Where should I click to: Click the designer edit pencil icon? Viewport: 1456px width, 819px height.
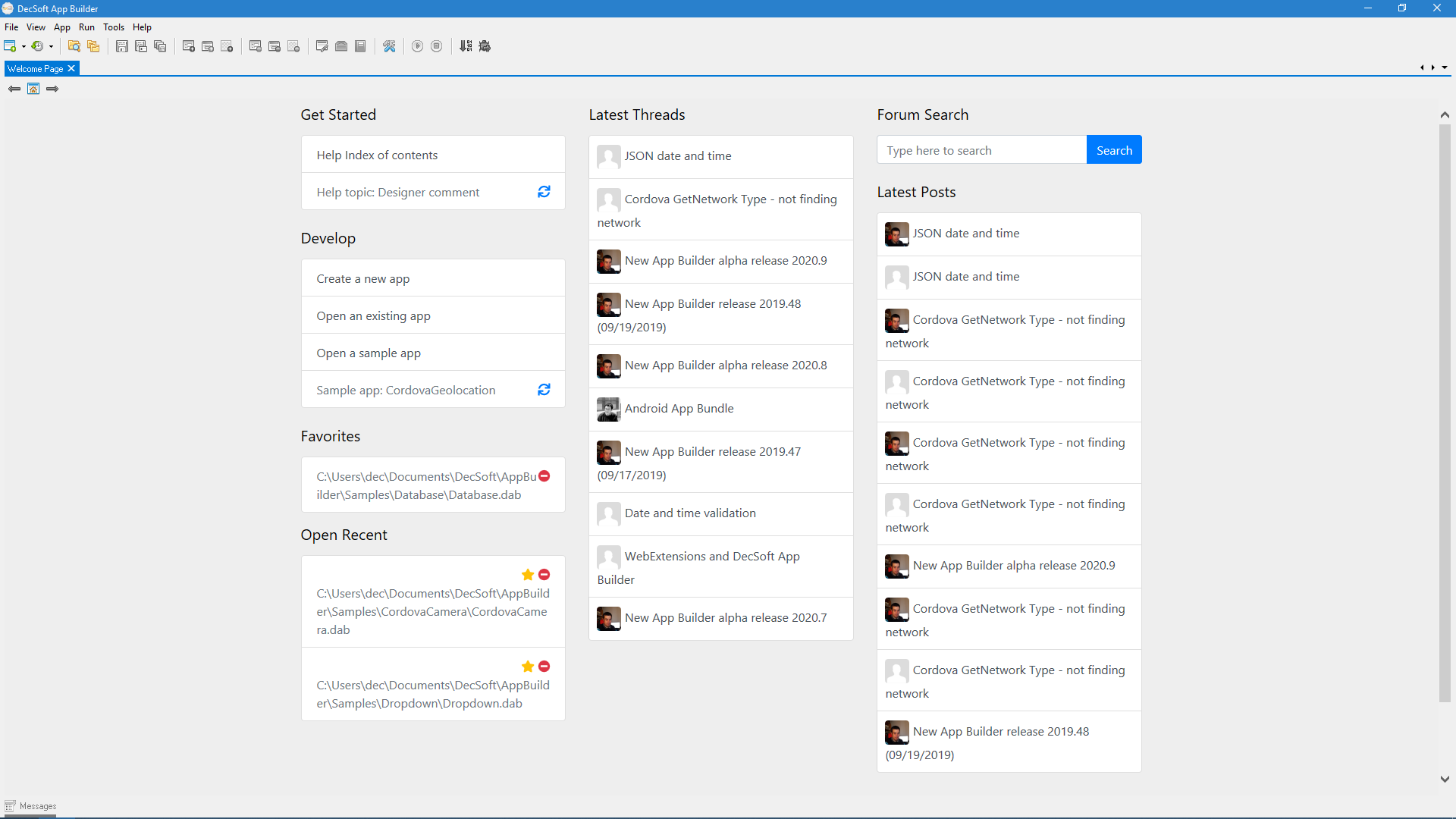322,46
